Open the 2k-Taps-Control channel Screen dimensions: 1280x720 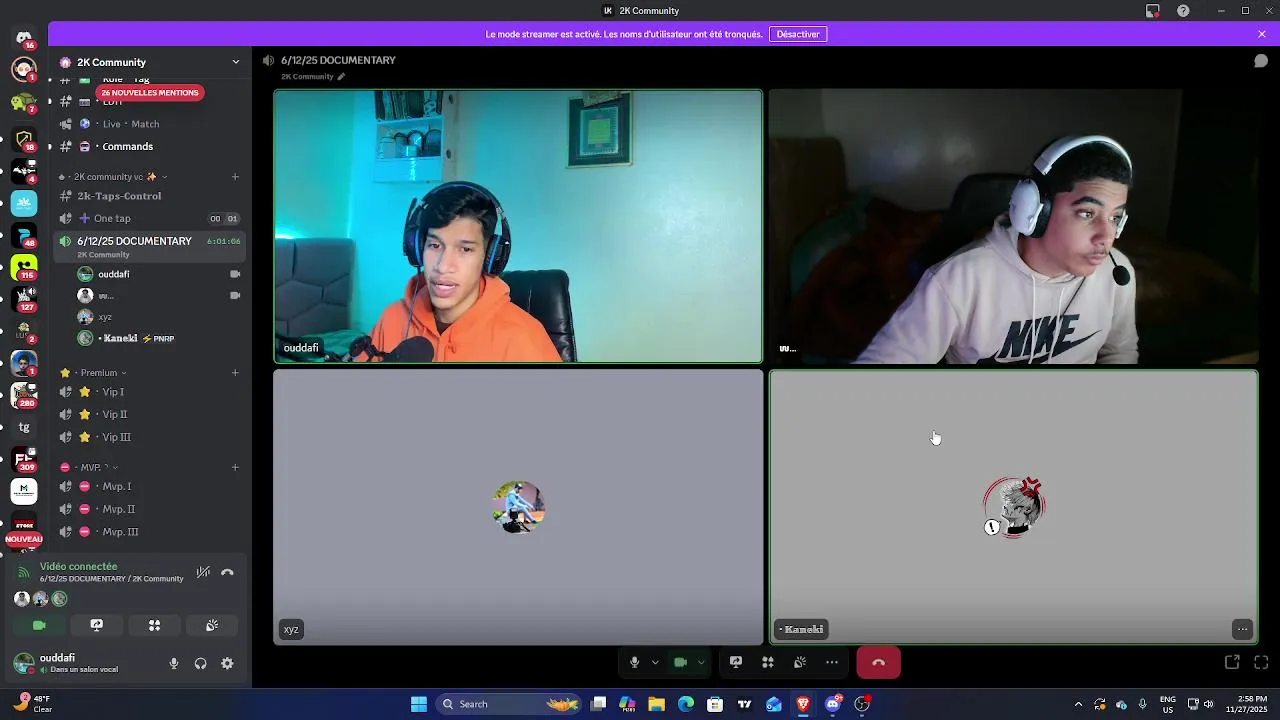click(x=150, y=196)
